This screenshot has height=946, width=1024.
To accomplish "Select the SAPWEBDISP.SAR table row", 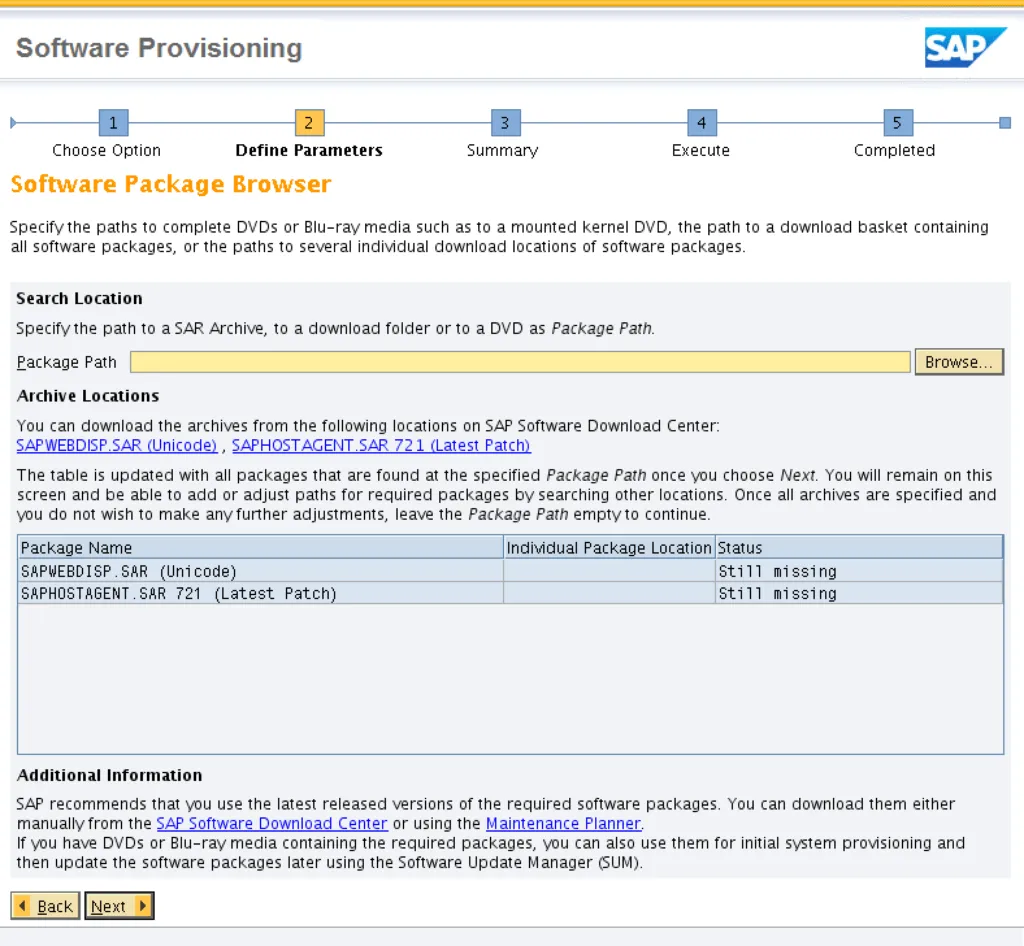I will tap(260, 571).
